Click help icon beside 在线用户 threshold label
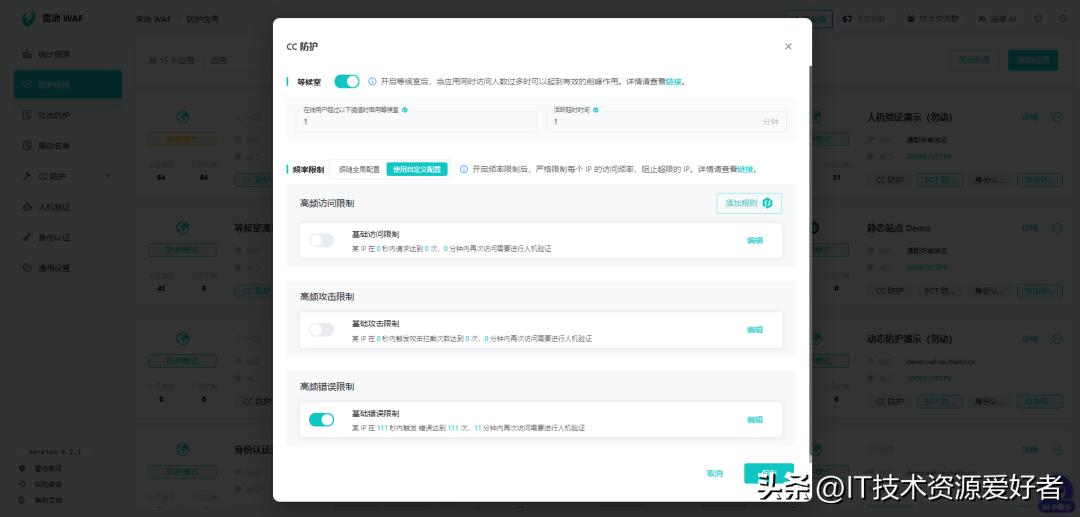This screenshot has height=517, width=1080. point(405,109)
